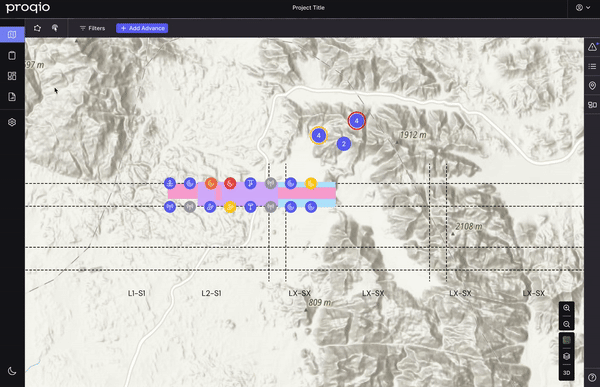The height and width of the screenshot is (387, 600).
Task: Open the alerts warning triangle panel
Action: 592,47
